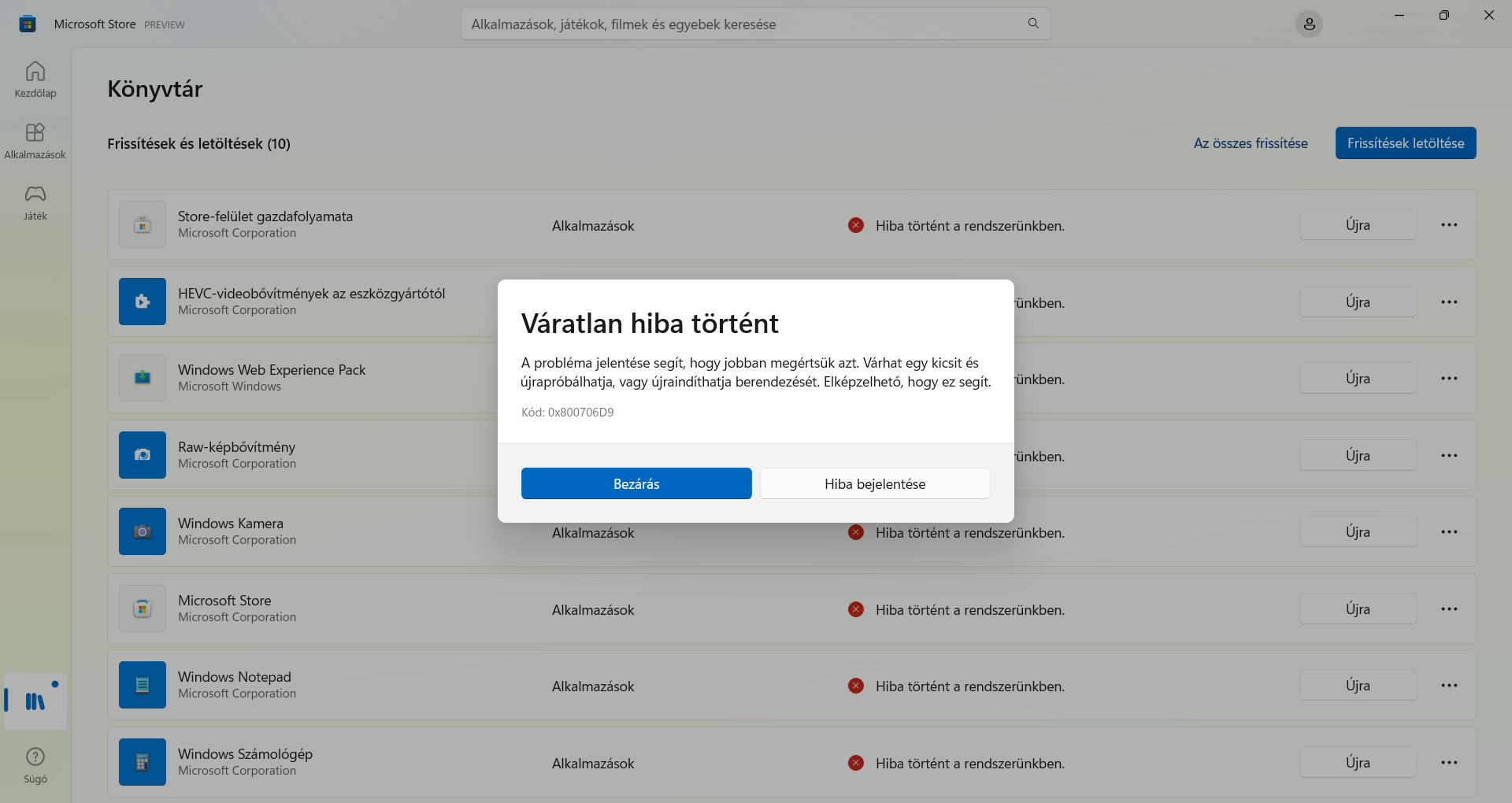Click the Raw-képbővítmény app icon
1512x803 pixels.
pyautogui.click(x=143, y=455)
